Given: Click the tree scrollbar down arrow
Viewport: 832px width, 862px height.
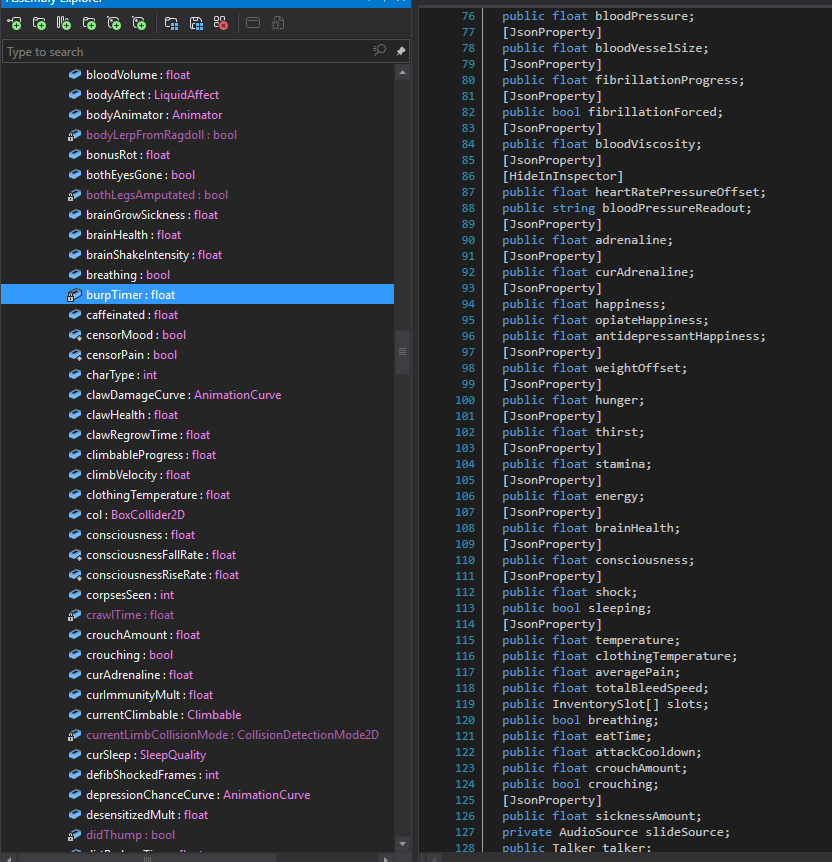Looking at the screenshot, I should [x=403, y=844].
